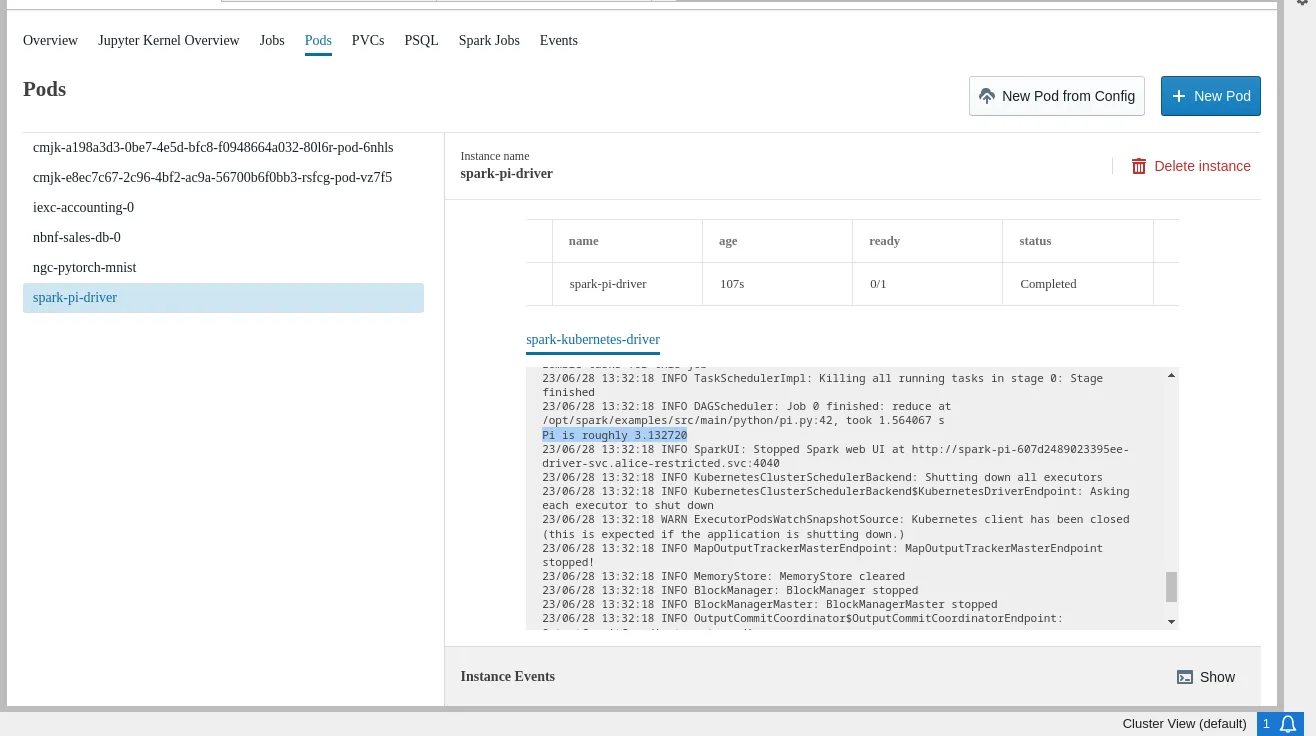The image size is (1316, 736).
Task: Click the 107s age cell
Action: click(x=777, y=284)
